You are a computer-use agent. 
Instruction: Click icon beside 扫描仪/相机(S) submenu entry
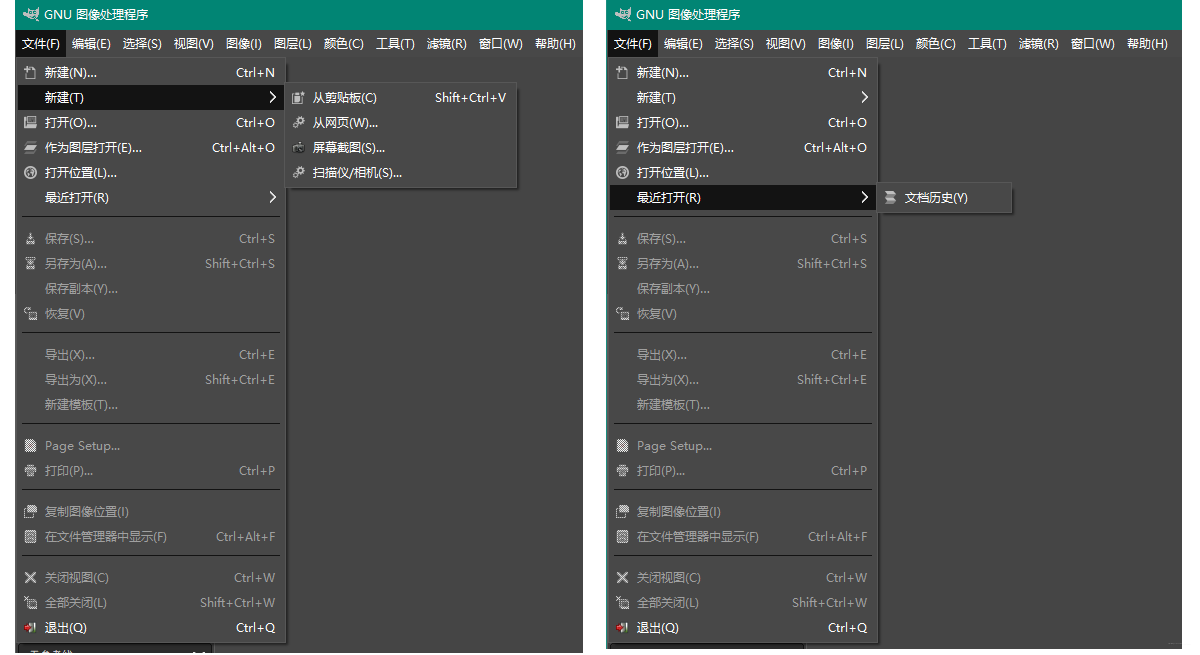298,172
